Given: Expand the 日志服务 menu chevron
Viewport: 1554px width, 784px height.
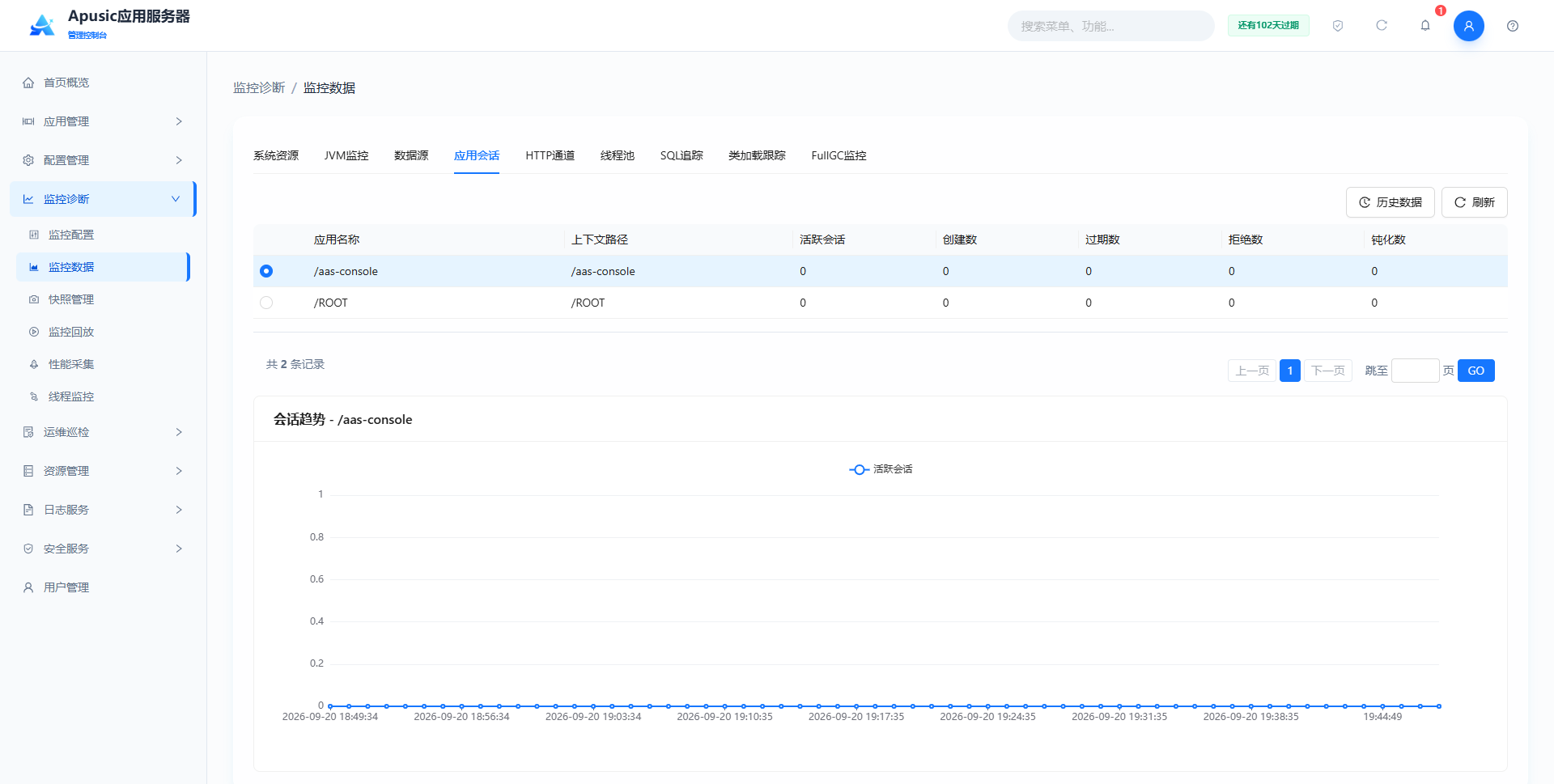Looking at the screenshot, I should click(179, 510).
